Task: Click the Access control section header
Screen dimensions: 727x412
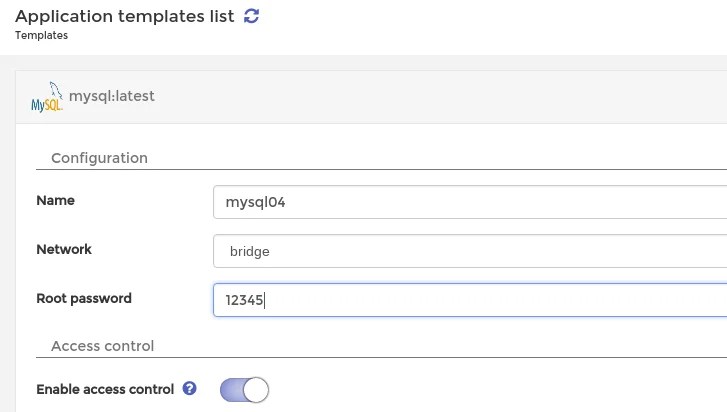Action: [x=102, y=346]
